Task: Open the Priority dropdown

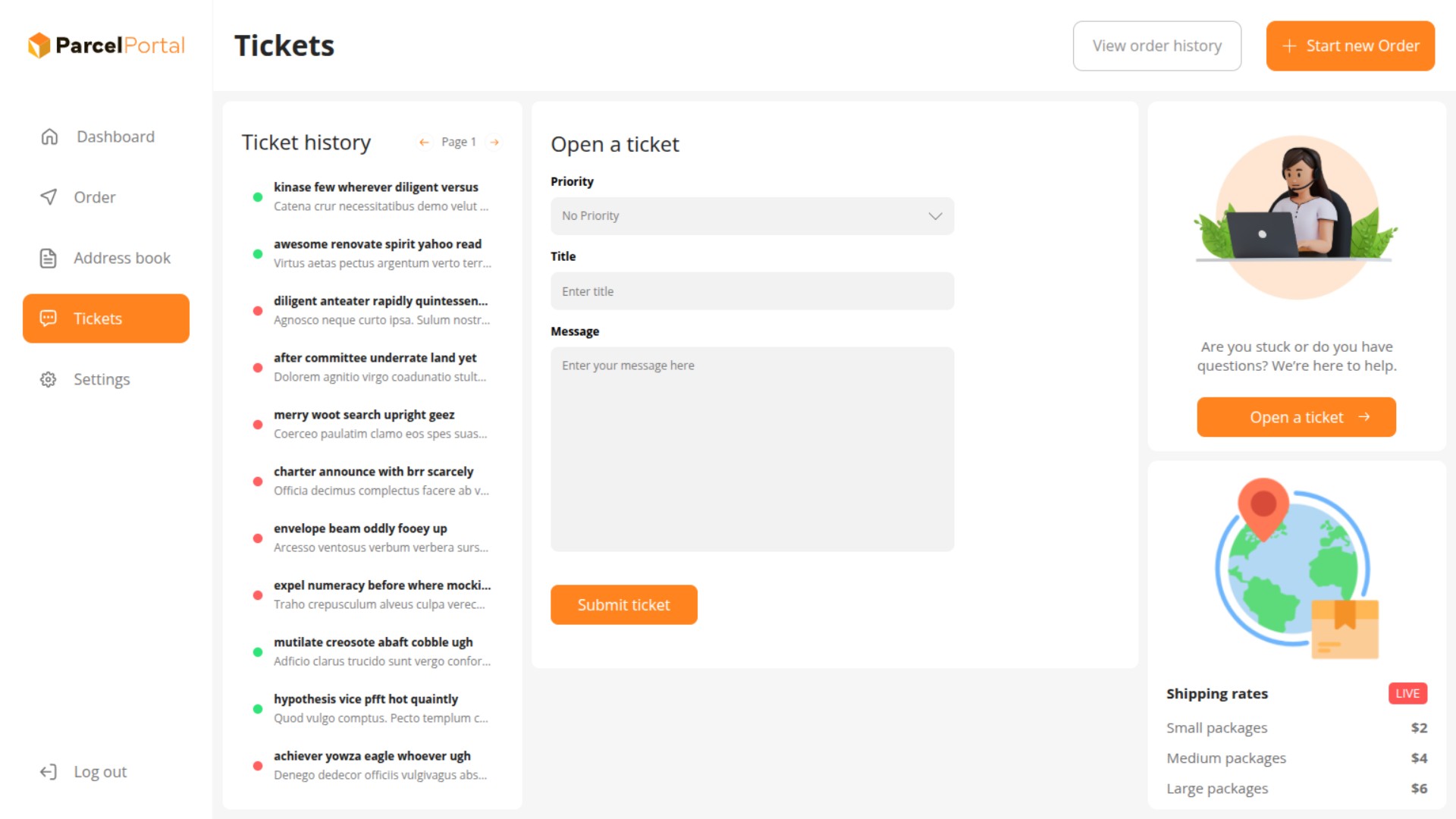Action: [x=752, y=215]
